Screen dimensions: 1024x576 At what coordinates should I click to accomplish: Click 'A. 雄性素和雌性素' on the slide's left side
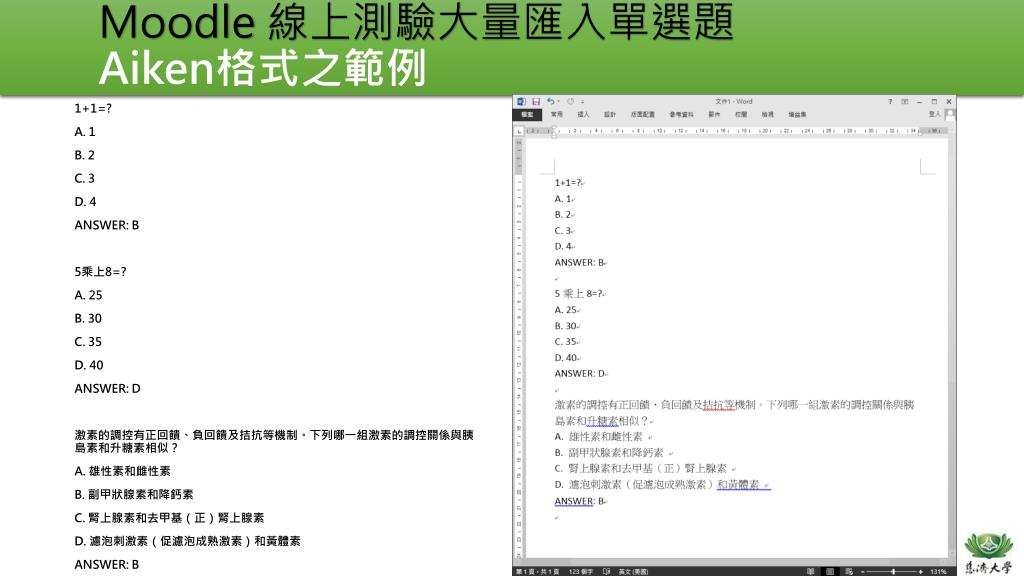tap(122, 471)
